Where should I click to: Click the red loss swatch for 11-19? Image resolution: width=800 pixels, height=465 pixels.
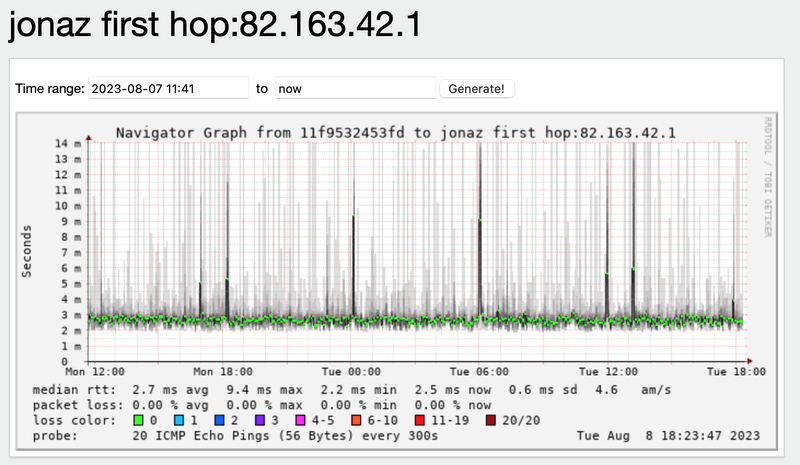pos(420,421)
